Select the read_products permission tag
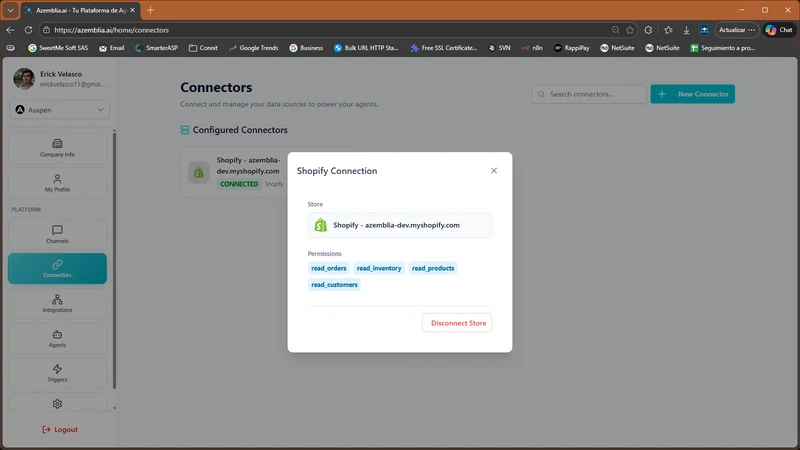800x450 pixels. coord(433,268)
